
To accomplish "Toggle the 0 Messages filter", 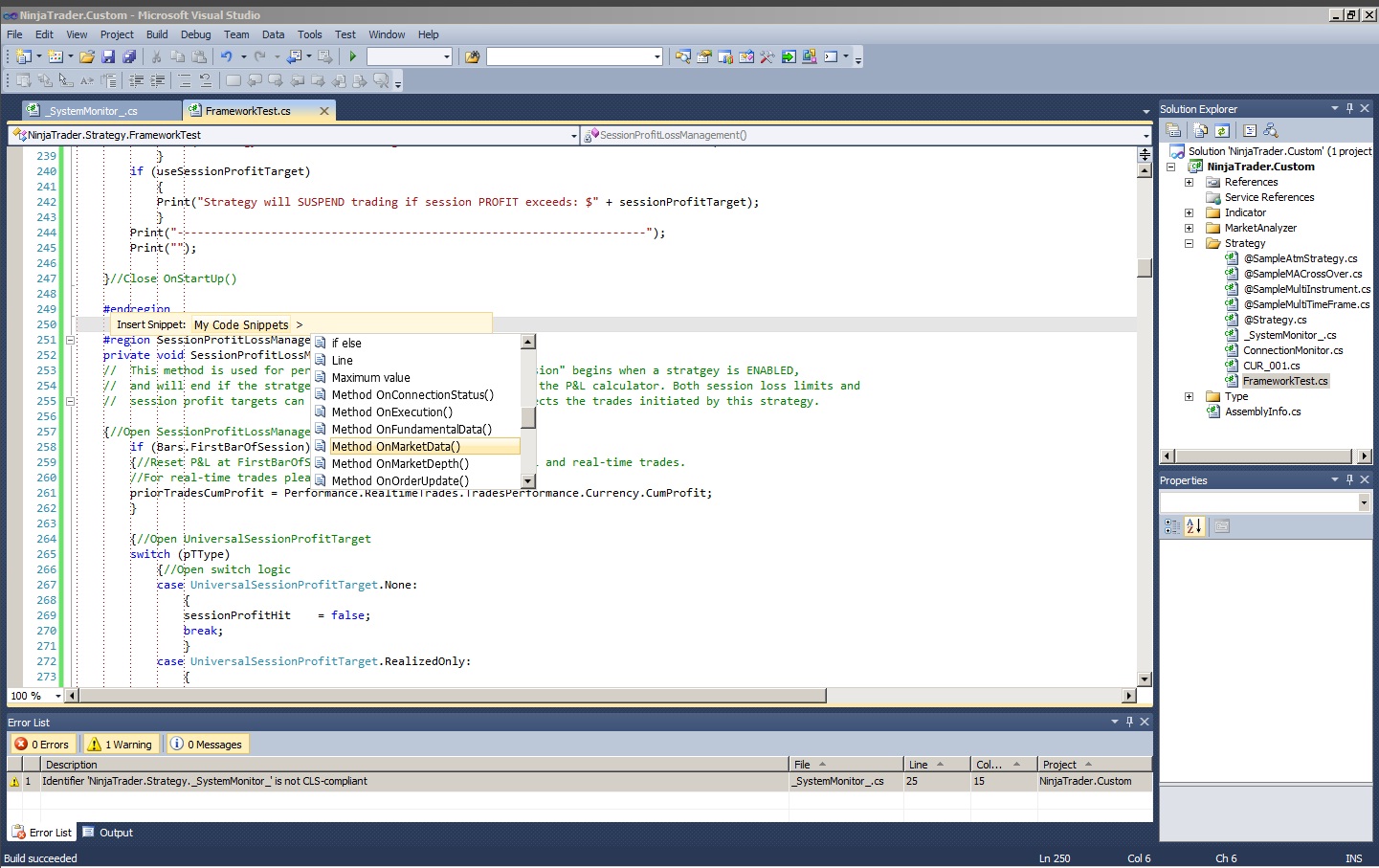I will 207,744.
